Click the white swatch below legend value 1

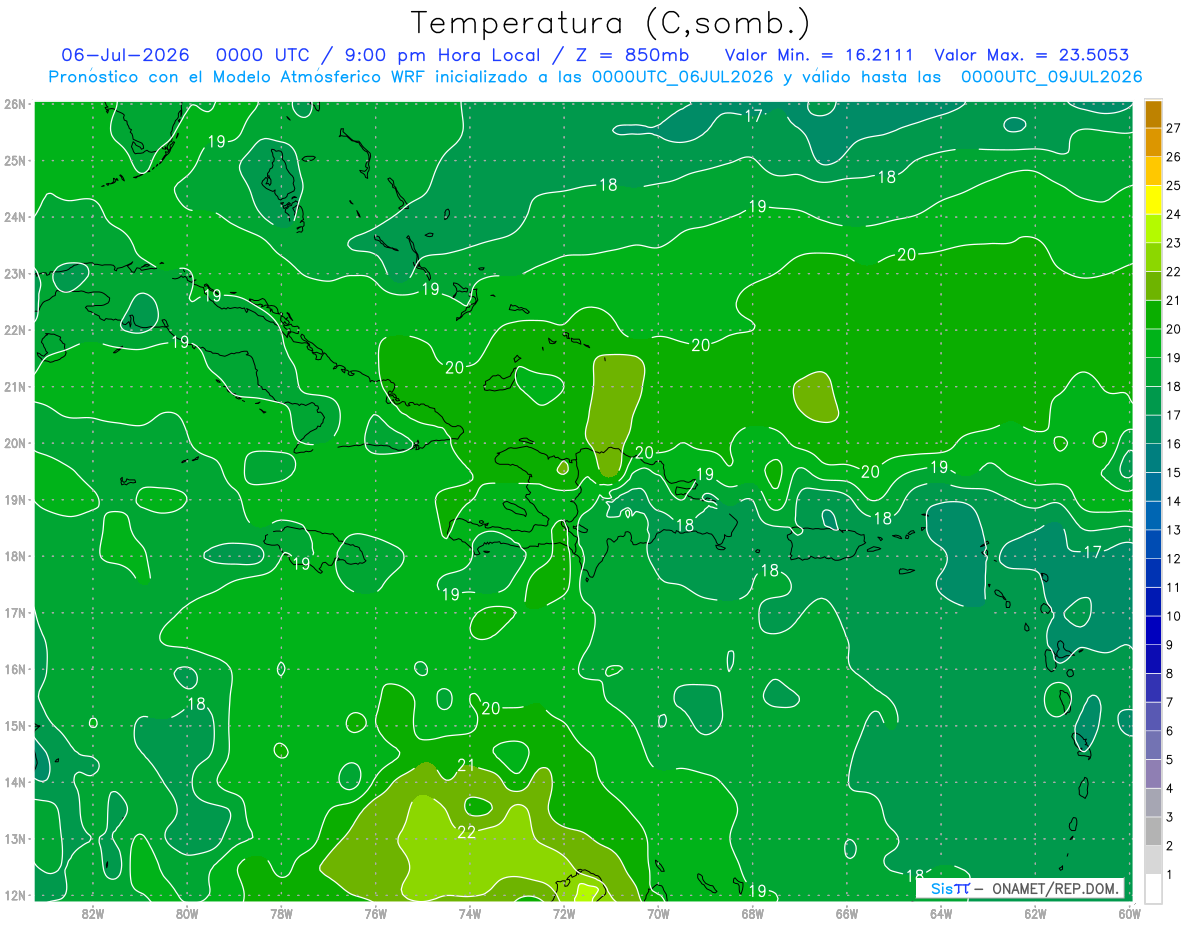(1153, 887)
